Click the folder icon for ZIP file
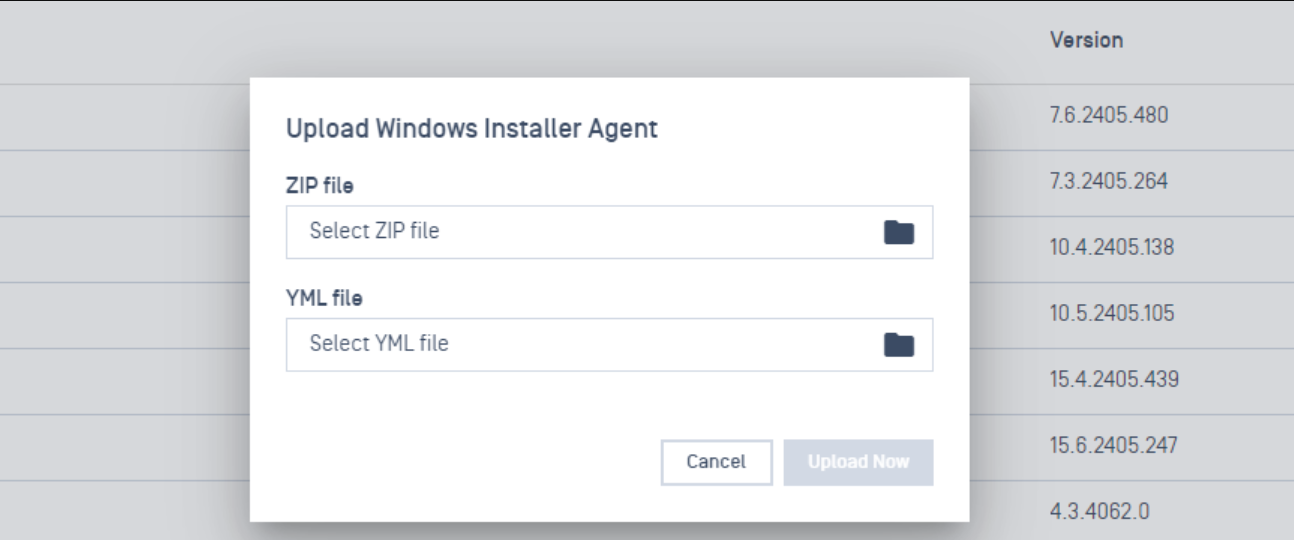The image size is (1294, 540). tap(899, 232)
